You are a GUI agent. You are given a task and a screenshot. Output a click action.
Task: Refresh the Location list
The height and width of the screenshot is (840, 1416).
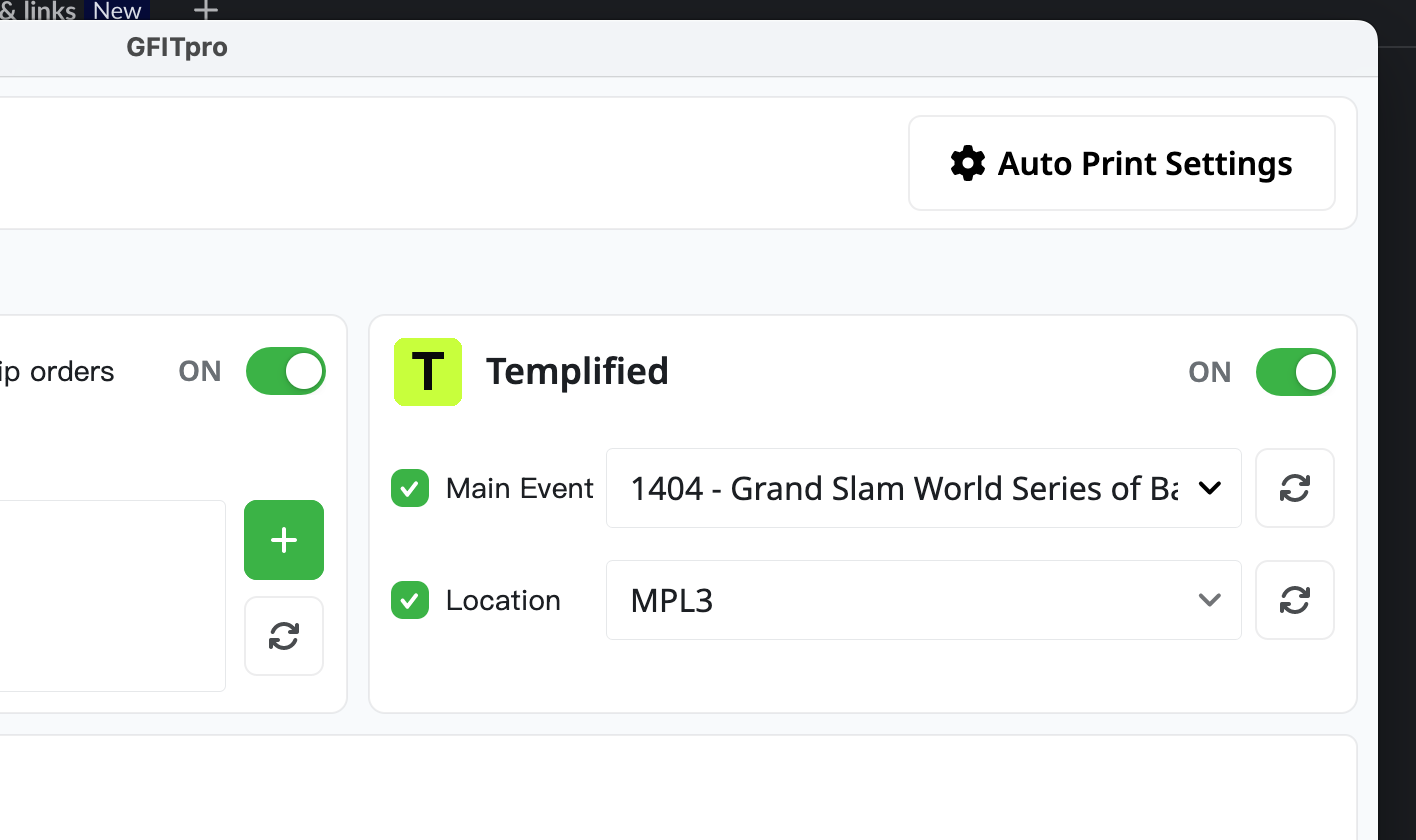pos(1295,600)
